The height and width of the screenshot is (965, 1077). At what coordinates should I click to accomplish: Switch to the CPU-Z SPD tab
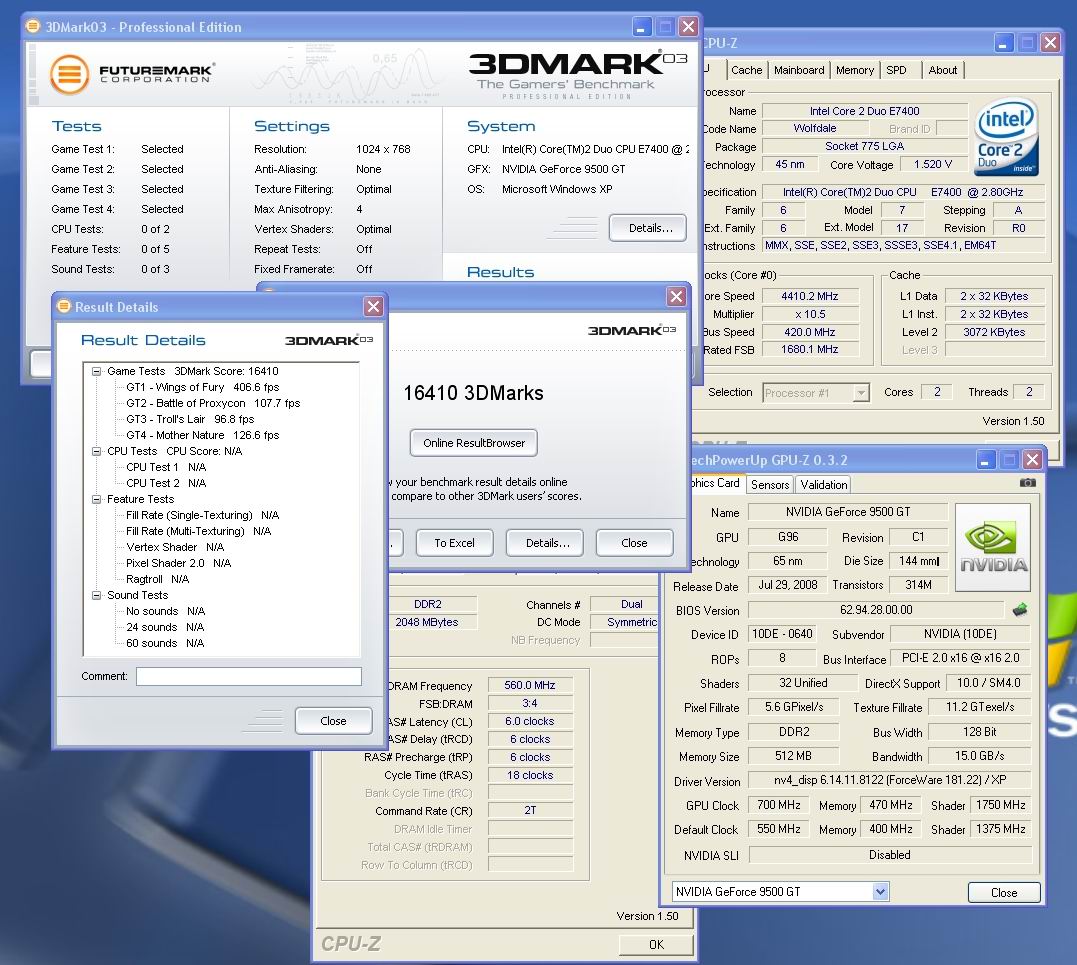(x=896, y=70)
